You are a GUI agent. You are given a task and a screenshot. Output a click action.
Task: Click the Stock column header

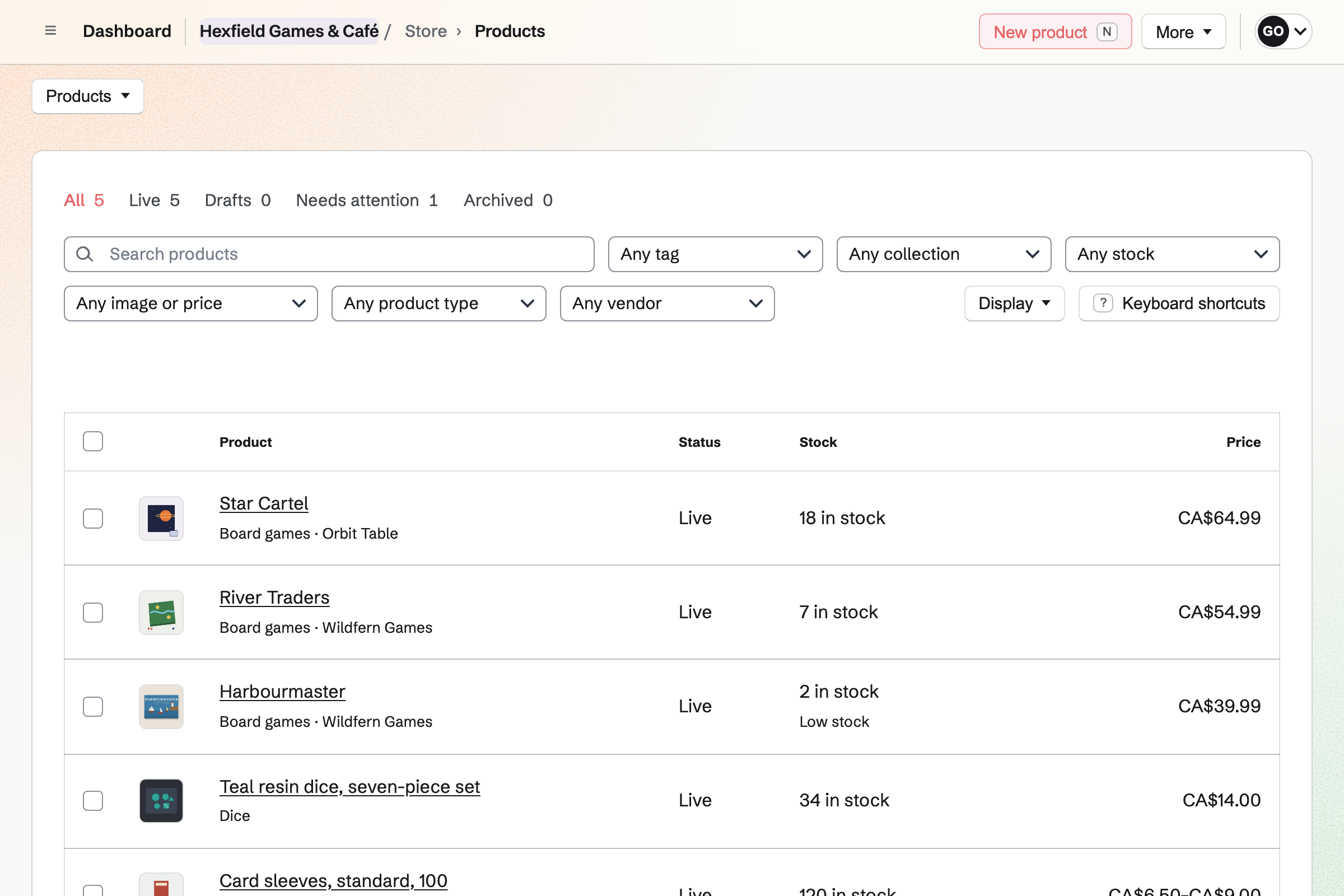(818, 442)
